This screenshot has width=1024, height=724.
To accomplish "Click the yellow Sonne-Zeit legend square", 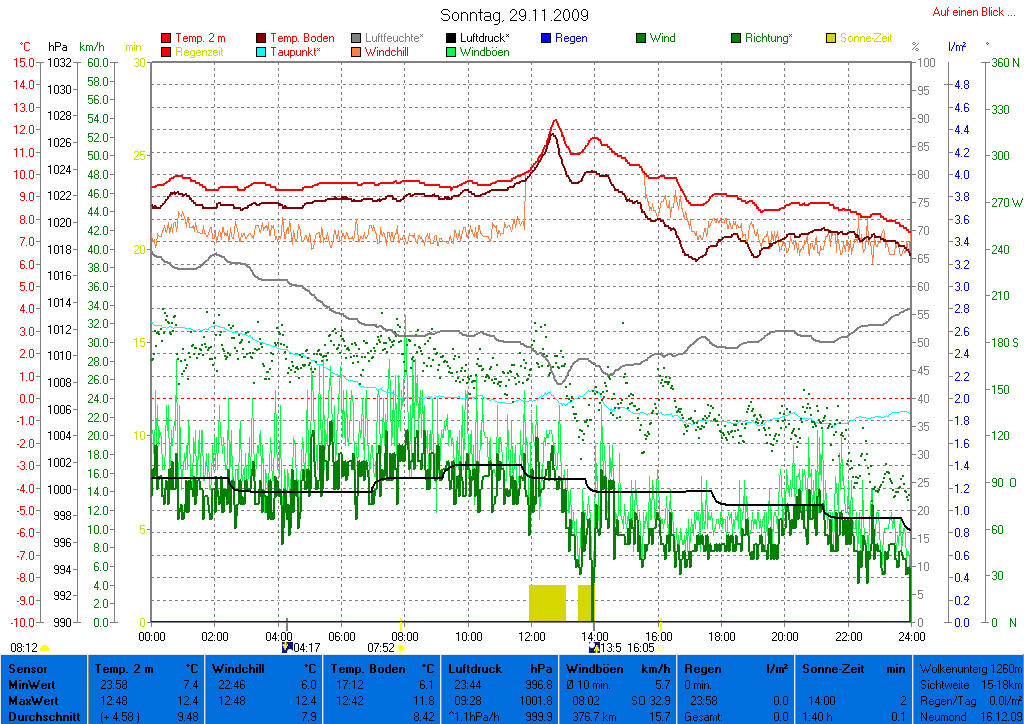I will (x=831, y=38).
